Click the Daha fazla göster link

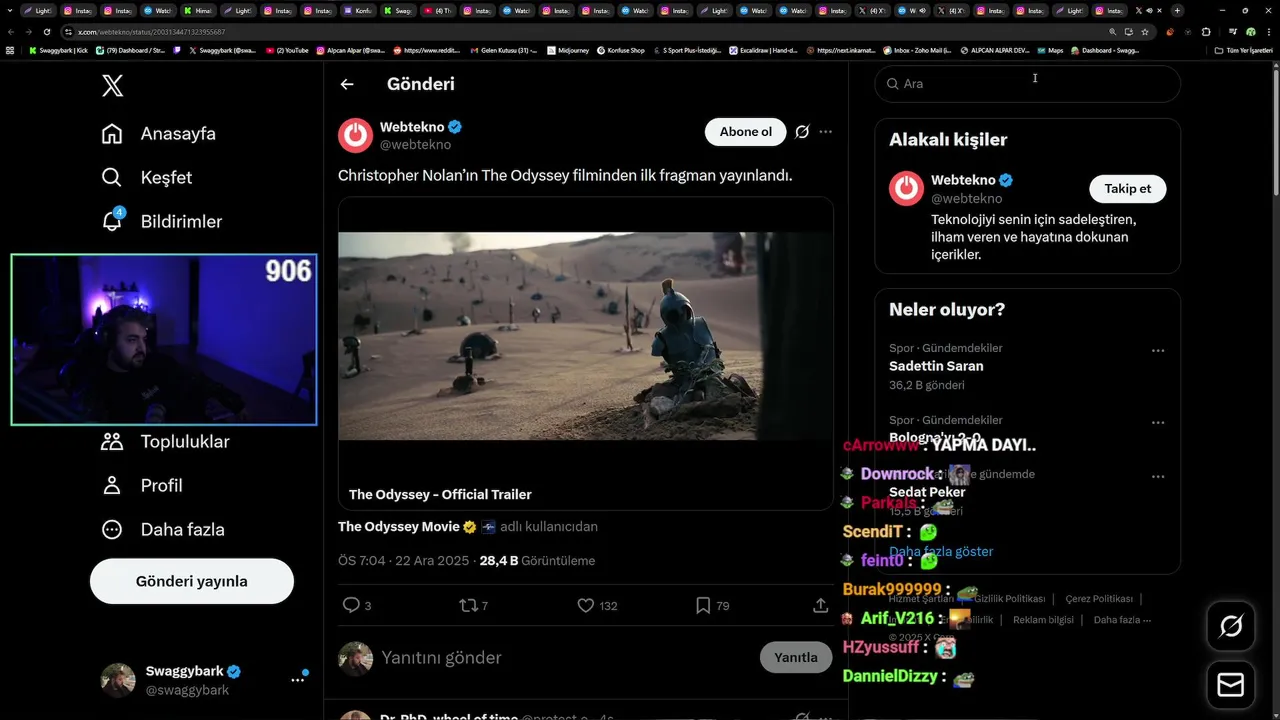point(941,551)
